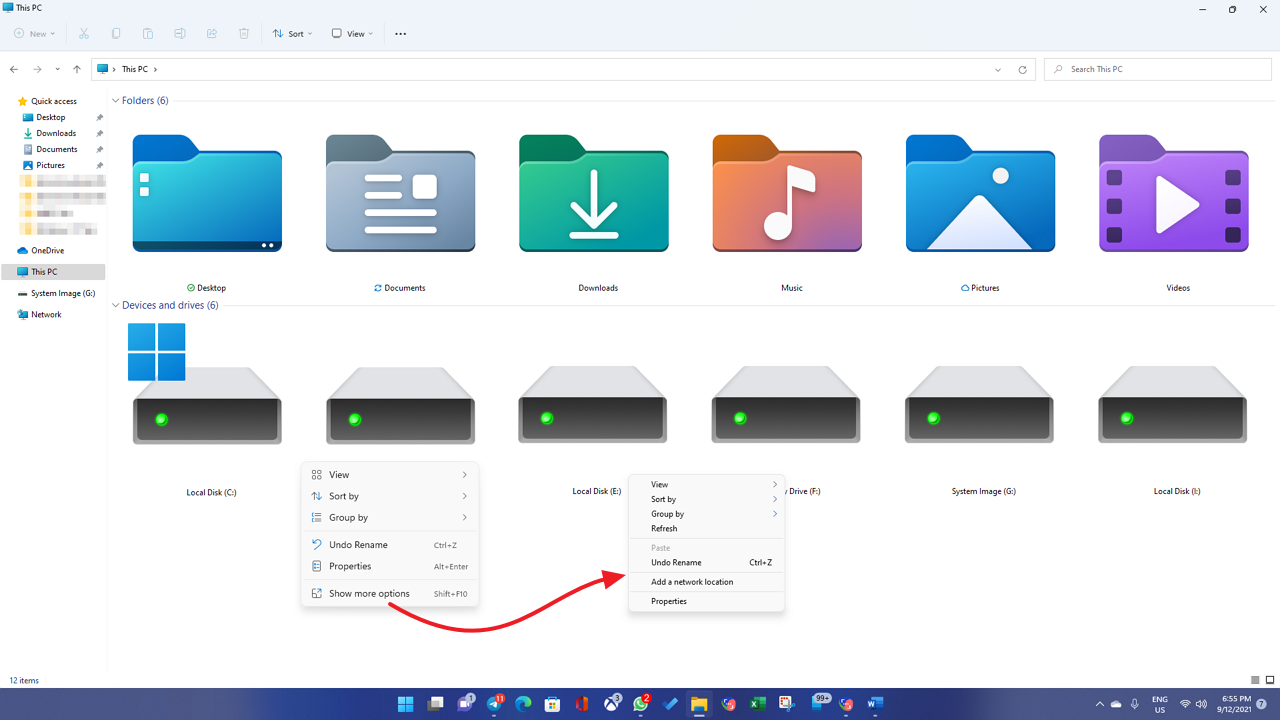The image size is (1280, 720).
Task: Open the Downloads folder
Action: coord(593,196)
